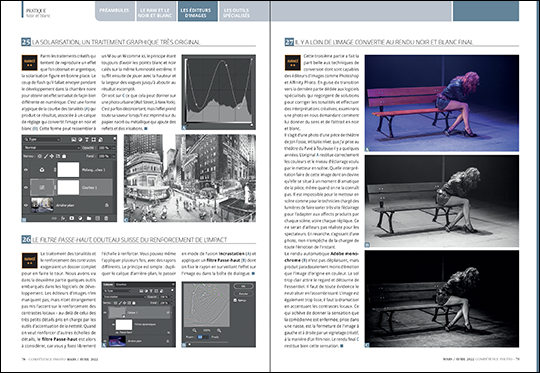Toggle layer filtering switch in solarisation layers panel
Image resolution: width=540 pixels, height=373 pixels.
[x=115, y=138]
